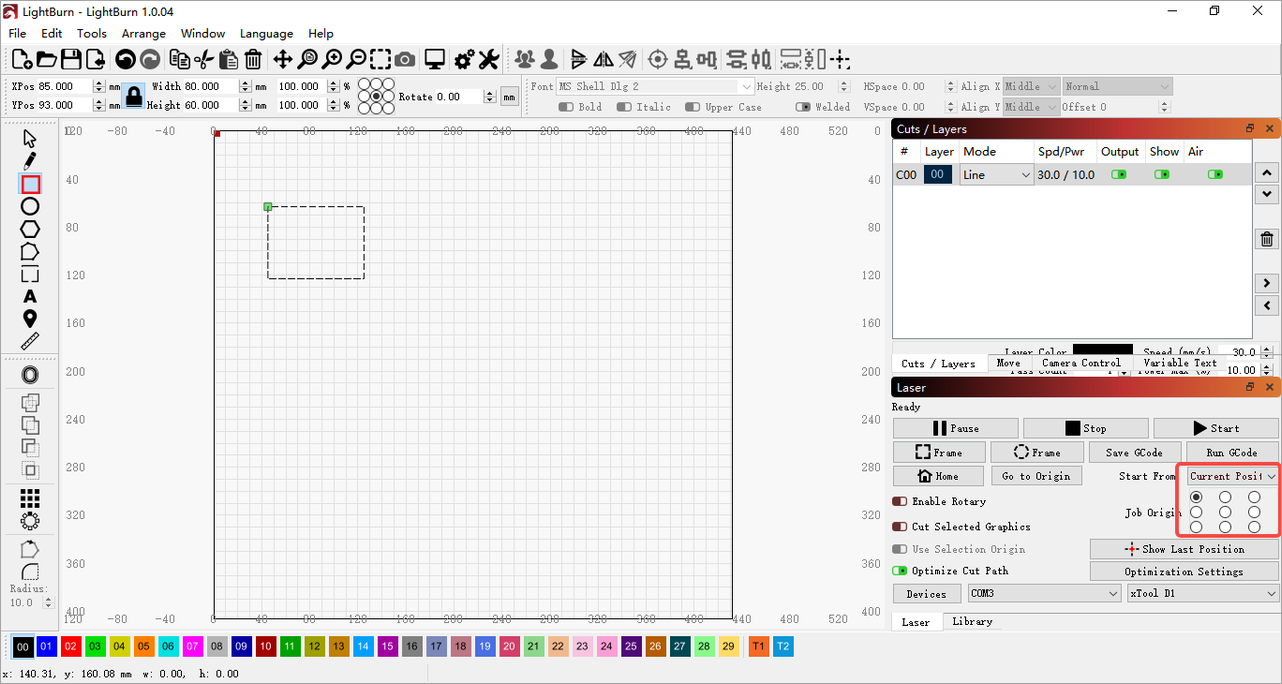This screenshot has height=684, width=1282.
Task: Open the Language menu
Action: tap(266, 33)
